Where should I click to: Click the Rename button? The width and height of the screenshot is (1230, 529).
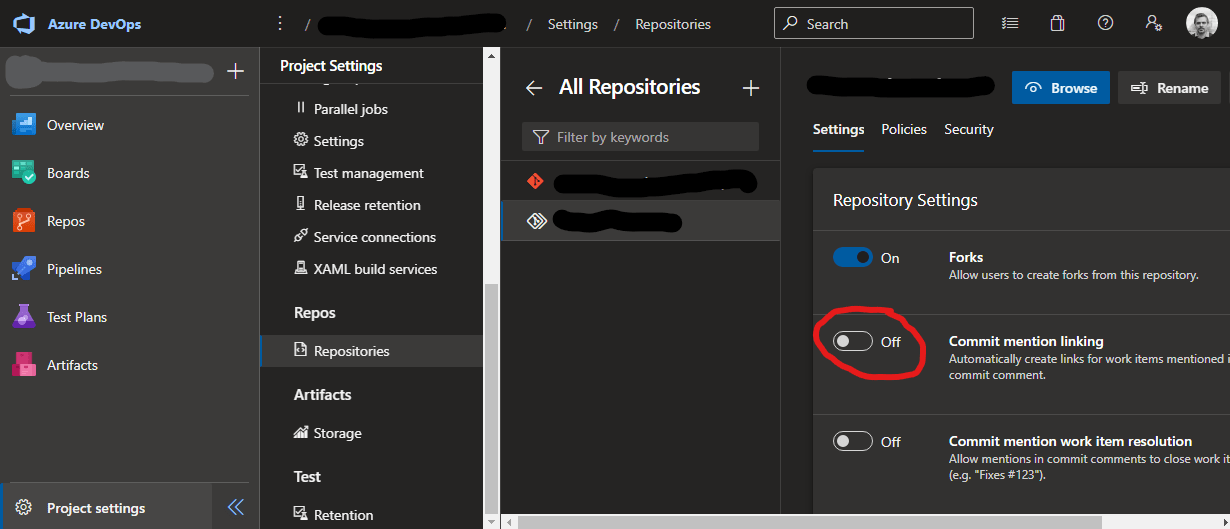tap(1169, 88)
